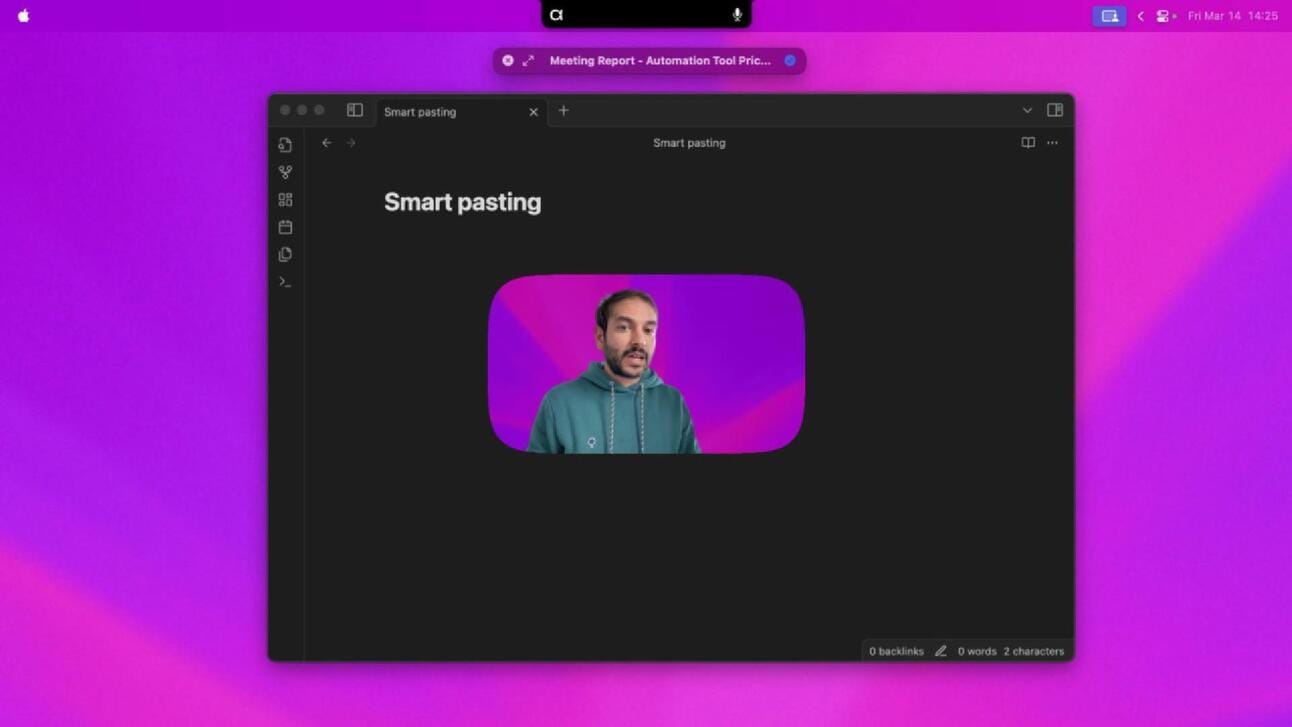1292x727 pixels.
Task: Click the 0 backlinks status item
Action: 896,651
